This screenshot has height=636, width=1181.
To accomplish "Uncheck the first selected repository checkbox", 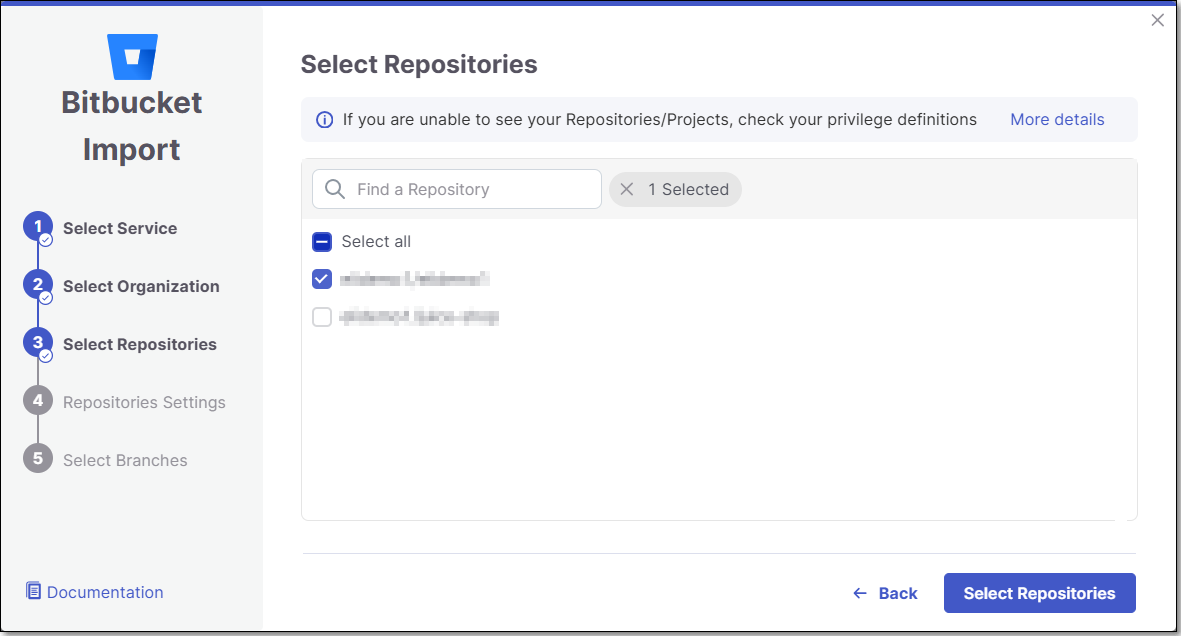I will [322, 280].
